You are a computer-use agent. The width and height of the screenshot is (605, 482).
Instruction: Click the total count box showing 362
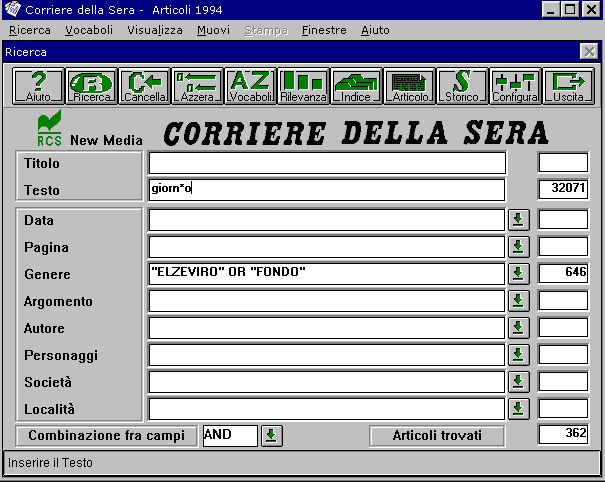pos(563,435)
